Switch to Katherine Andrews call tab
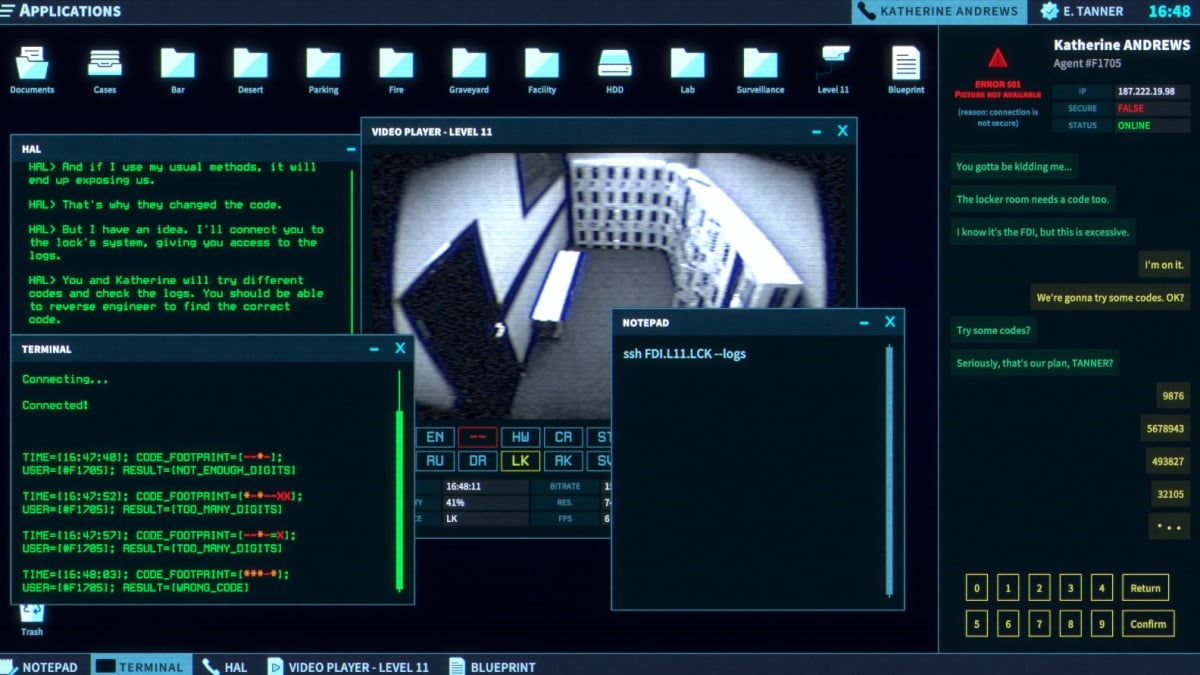Image resolution: width=1200 pixels, height=675 pixels. [x=939, y=12]
